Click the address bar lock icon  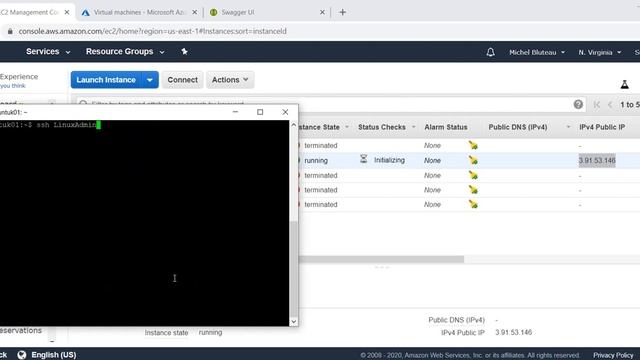coord(10,31)
